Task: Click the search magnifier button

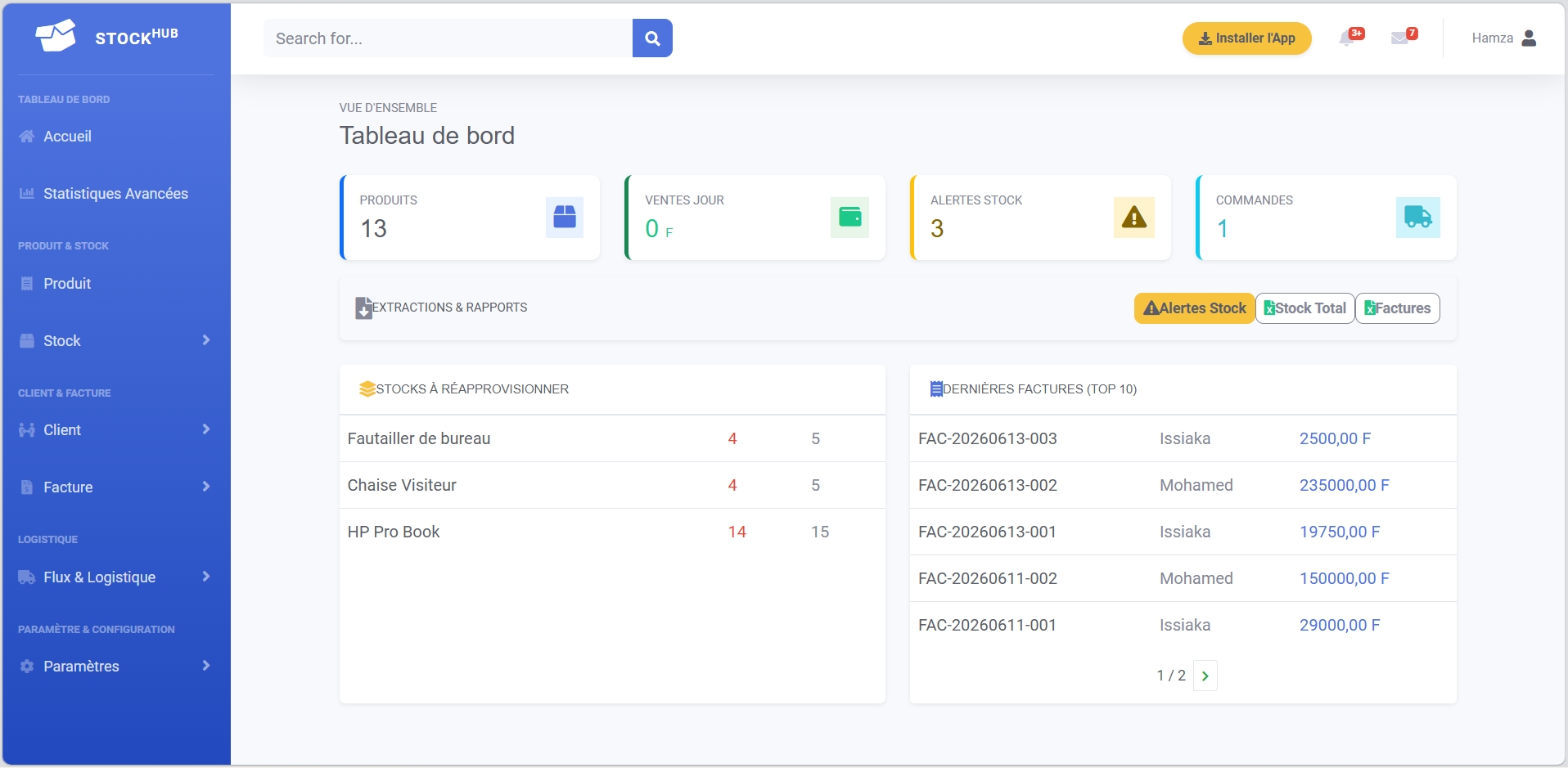Action: (x=652, y=38)
